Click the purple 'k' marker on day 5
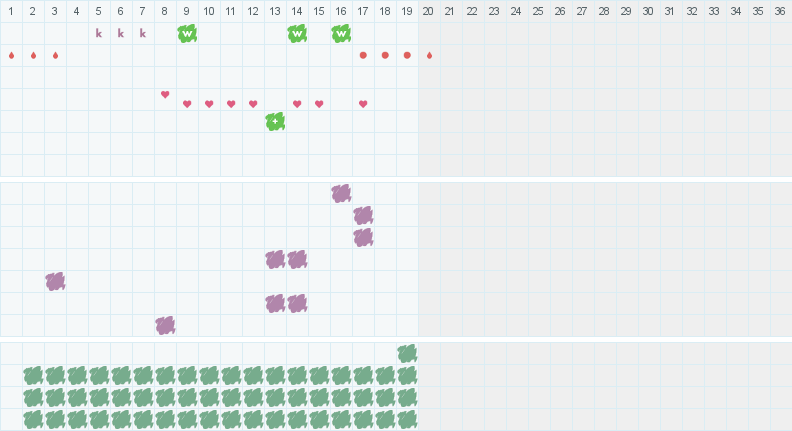The height and width of the screenshot is (431, 792). point(98,33)
